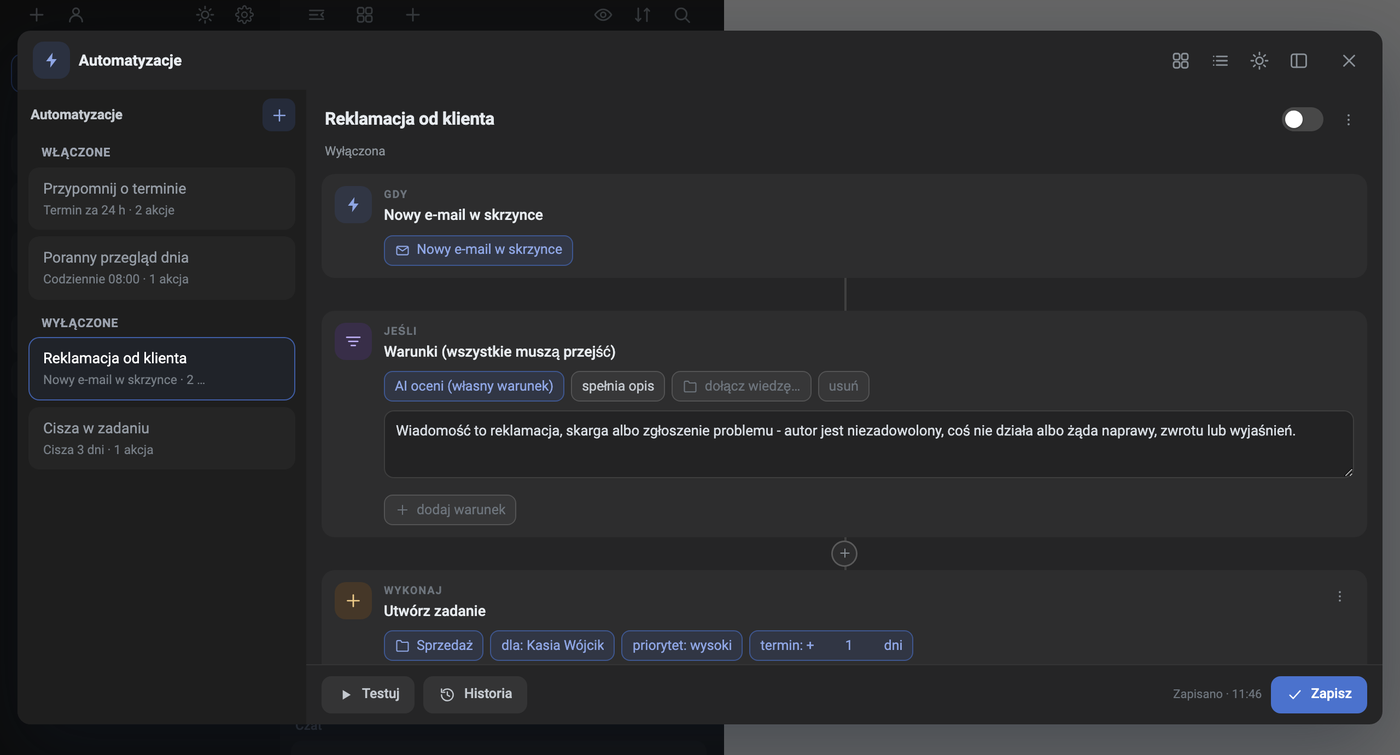Click the Reklamacja od klienta title heading
This screenshot has height=755, width=1400.
pyautogui.click(x=410, y=119)
